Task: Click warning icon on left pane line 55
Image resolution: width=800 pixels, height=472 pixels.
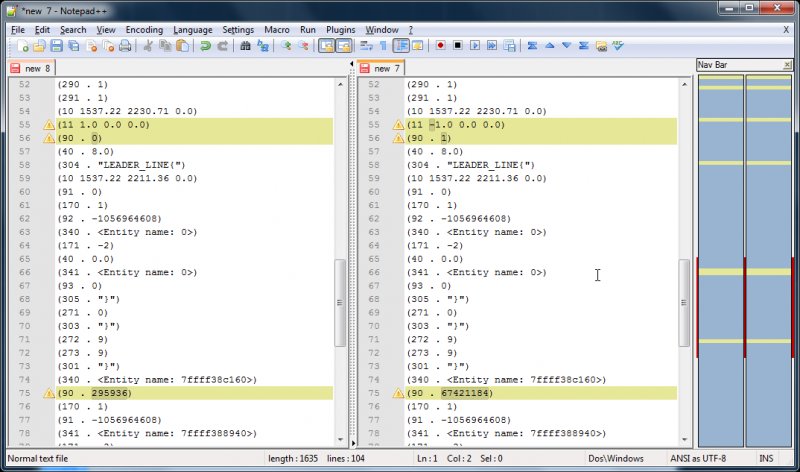Action: point(48,125)
